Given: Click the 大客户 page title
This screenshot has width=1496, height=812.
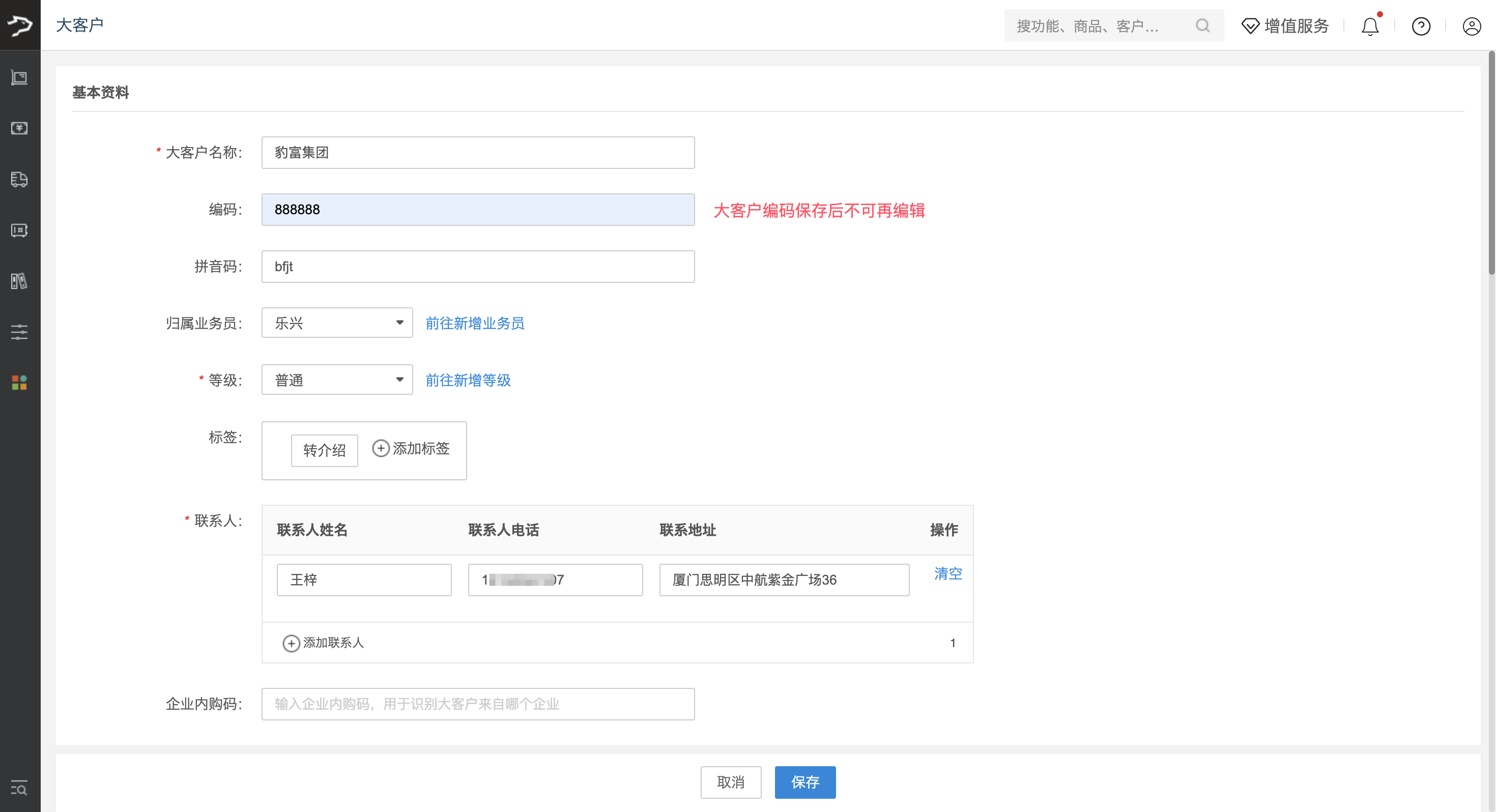Looking at the screenshot, I should [x=79, y=25].
